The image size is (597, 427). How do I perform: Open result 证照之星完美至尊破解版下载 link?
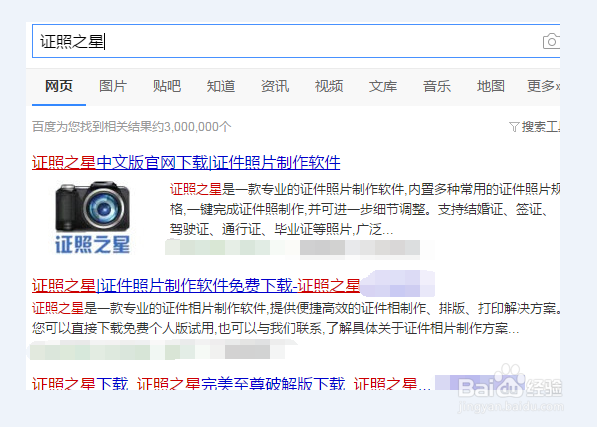click(x=231, y=383)
